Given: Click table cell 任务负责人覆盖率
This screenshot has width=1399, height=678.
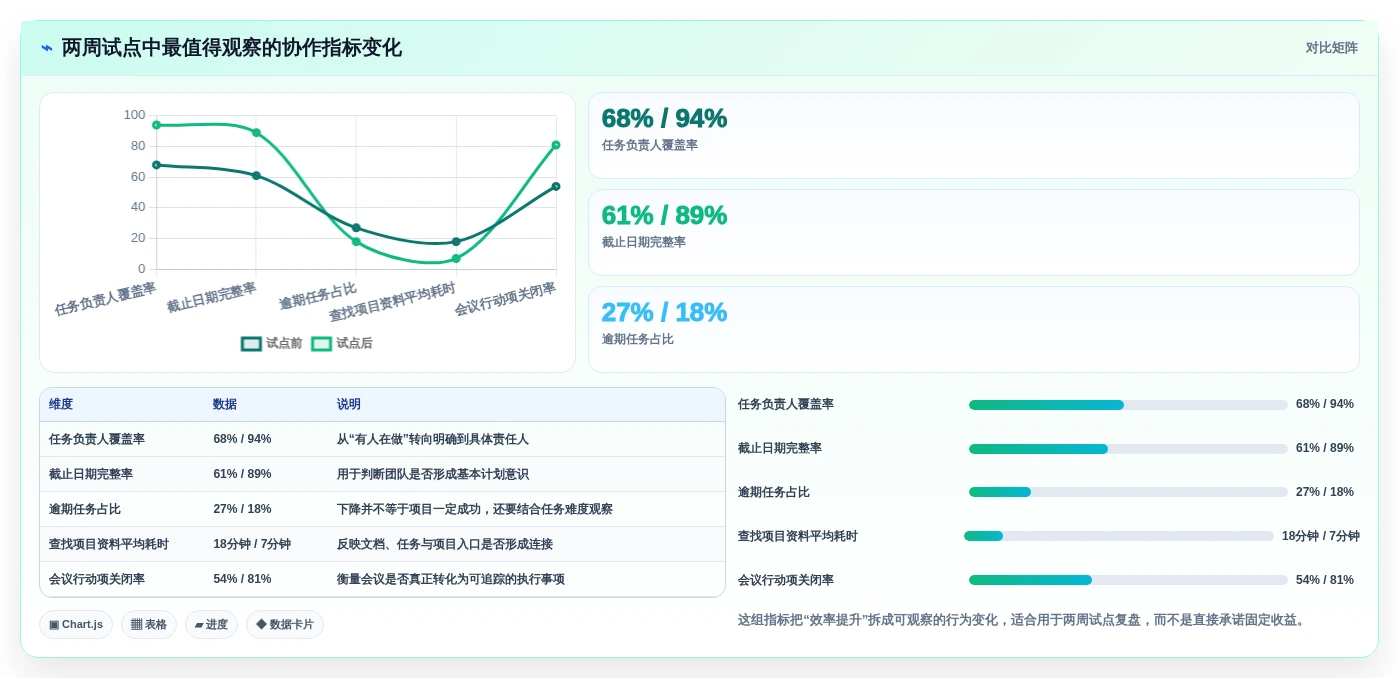Looking at the screenshot, I should click(97, 439).
